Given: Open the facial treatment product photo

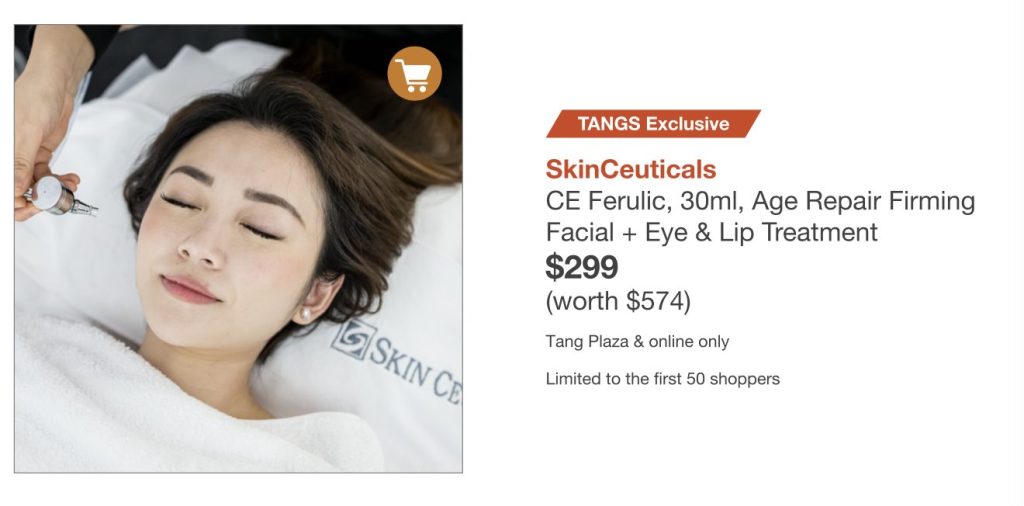Looking at the screenshot, I should 238,249.
